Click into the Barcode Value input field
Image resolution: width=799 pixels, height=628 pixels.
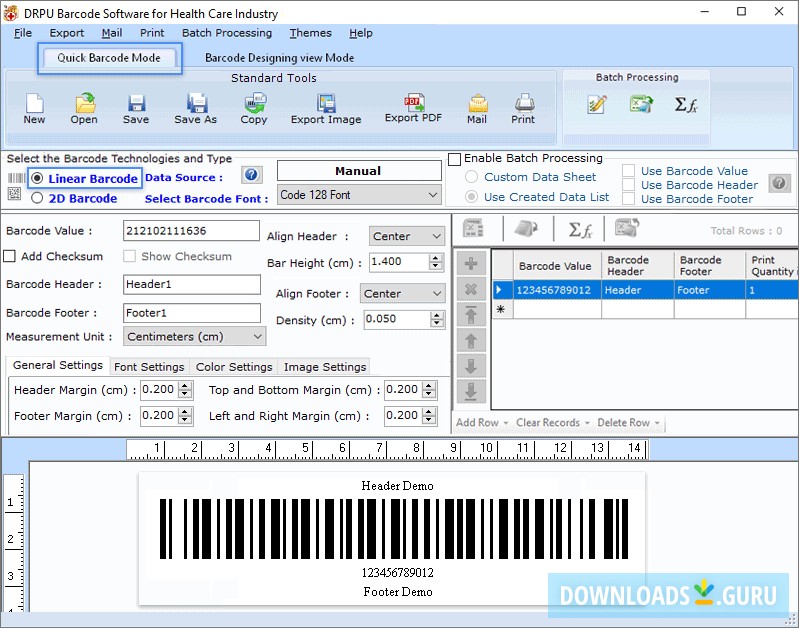[x=191, y=231]
